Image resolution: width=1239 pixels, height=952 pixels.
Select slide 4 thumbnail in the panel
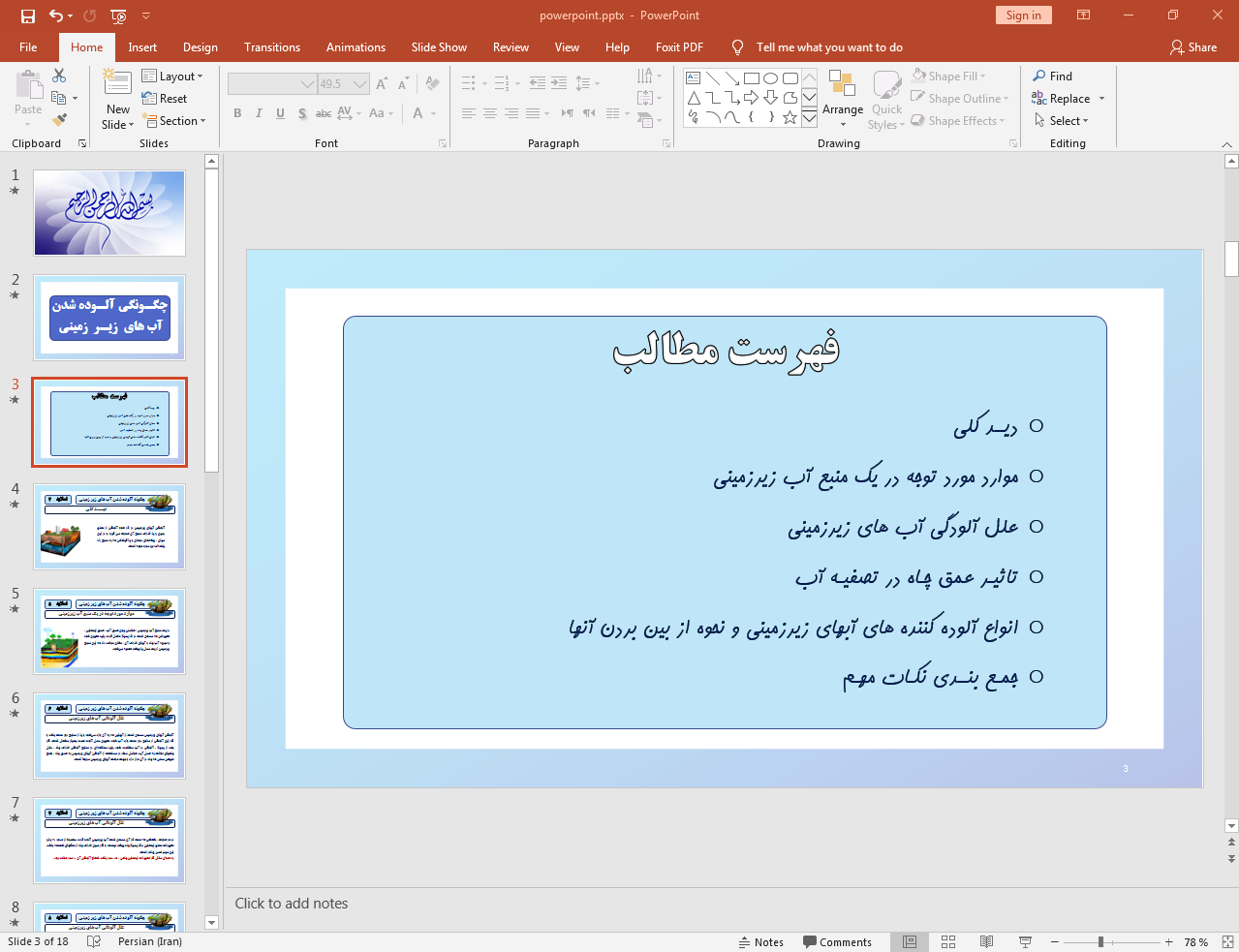coord(109,527)
